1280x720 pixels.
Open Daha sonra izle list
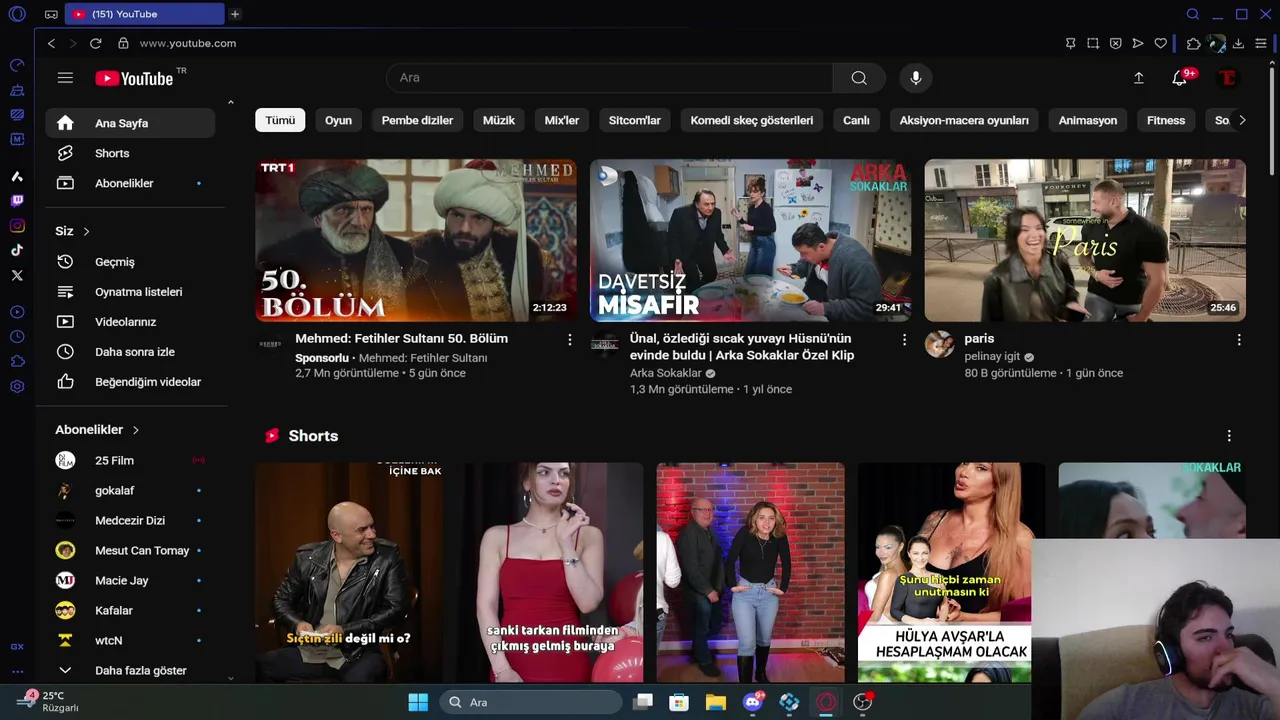click(x=131, y=352)
